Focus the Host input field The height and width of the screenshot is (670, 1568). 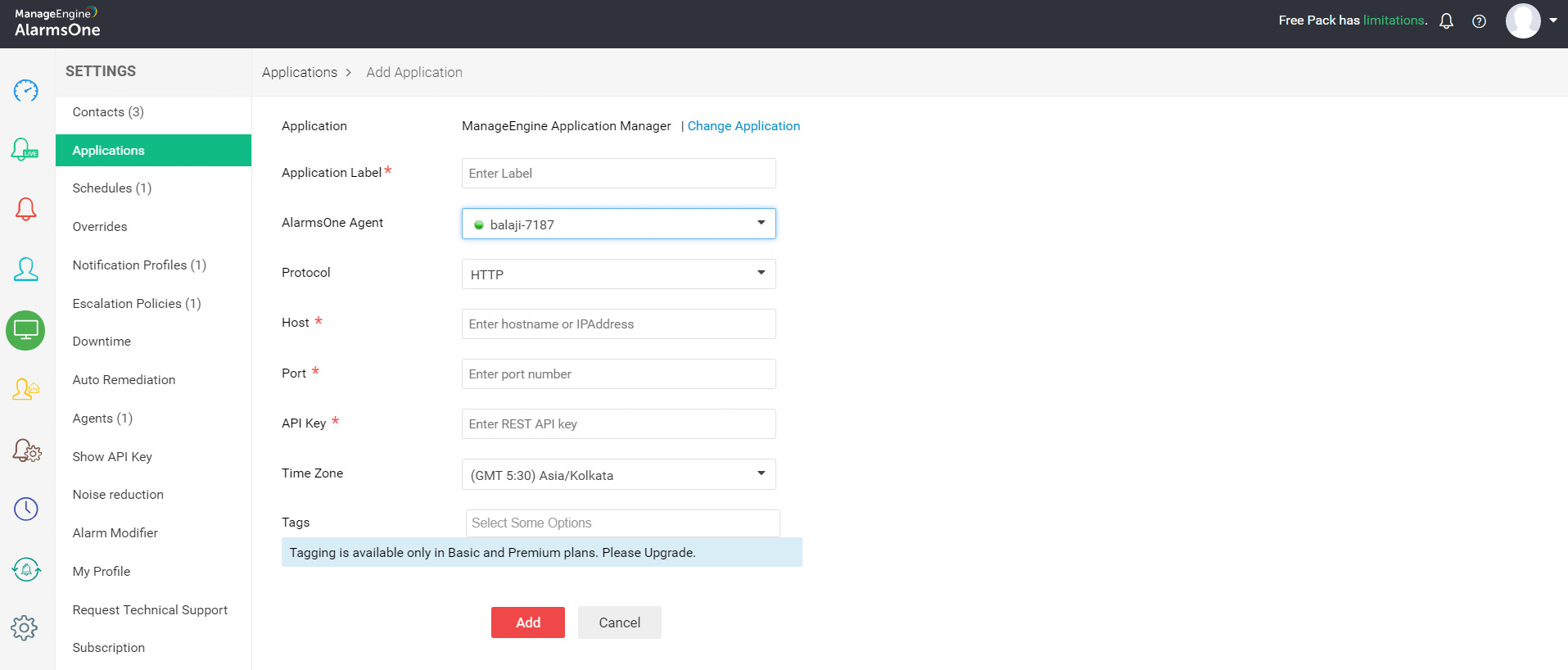(618, 324)
